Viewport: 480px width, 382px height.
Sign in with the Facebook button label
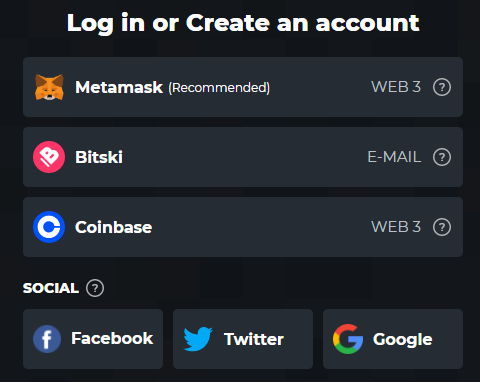[112, 338]
